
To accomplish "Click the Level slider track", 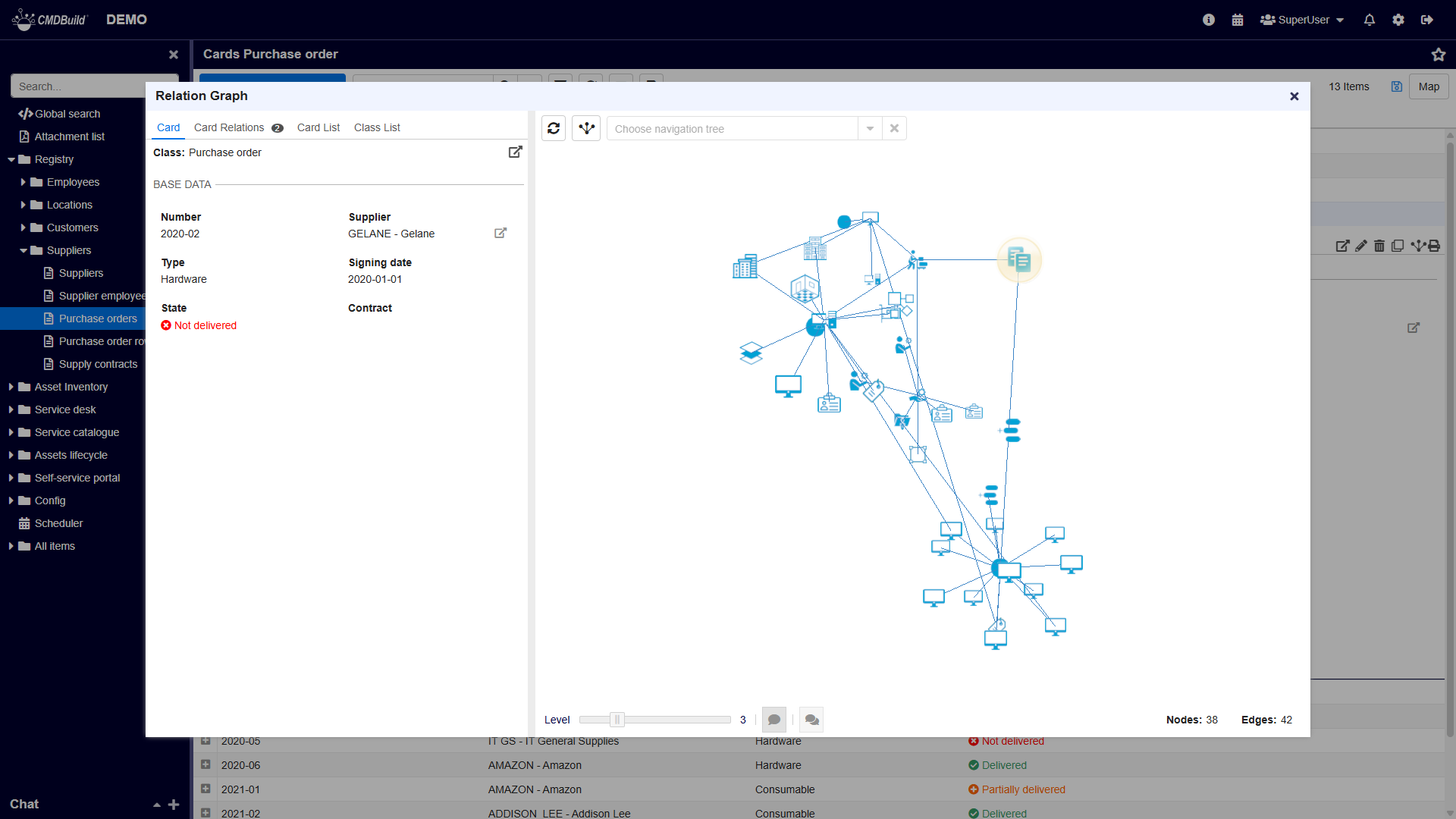I will 675,720.
